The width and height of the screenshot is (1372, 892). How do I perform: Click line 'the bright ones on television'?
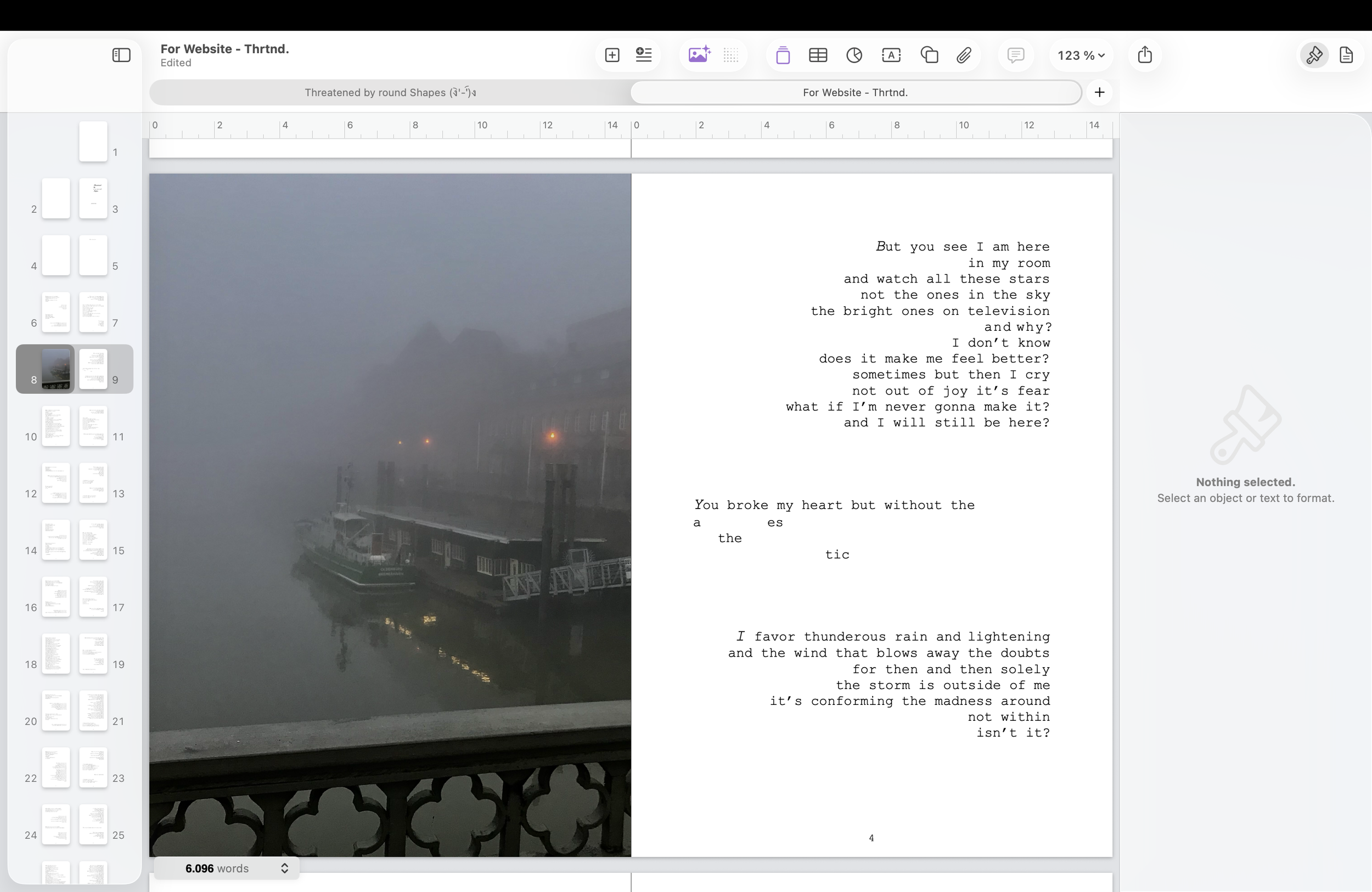point(930,311)
